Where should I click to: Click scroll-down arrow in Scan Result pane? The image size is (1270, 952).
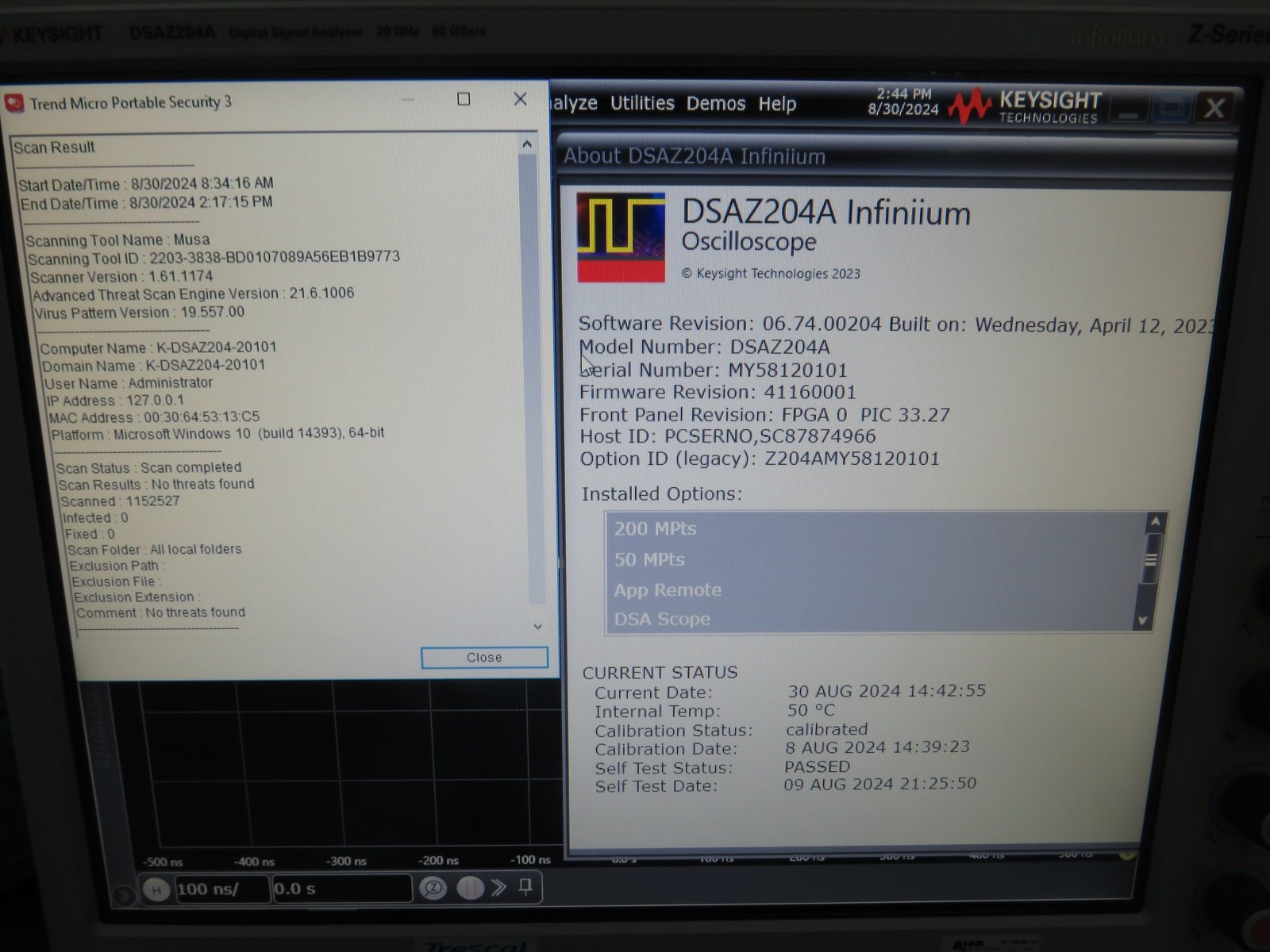(x=537, y=626)
